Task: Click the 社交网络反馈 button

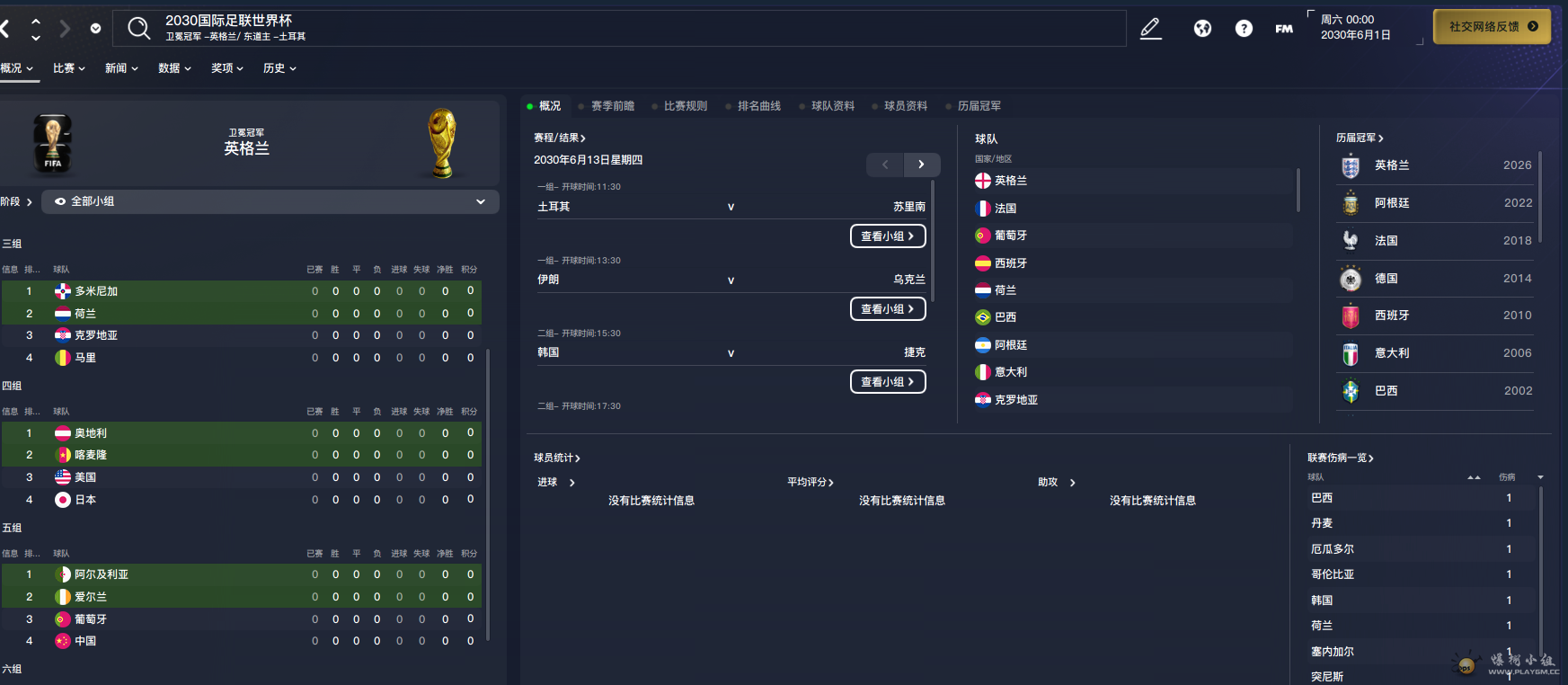Action: [x=1492, y=27]
